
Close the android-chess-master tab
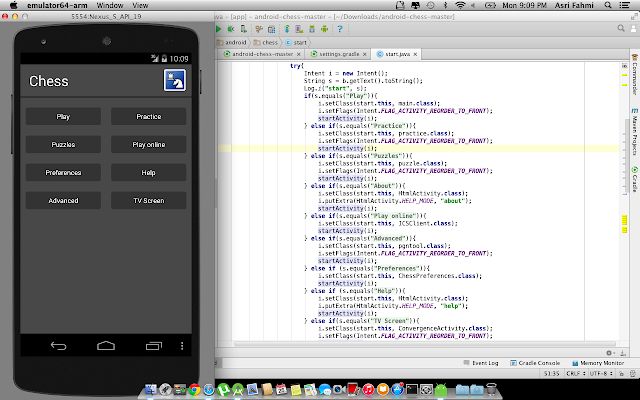(298, 54)
